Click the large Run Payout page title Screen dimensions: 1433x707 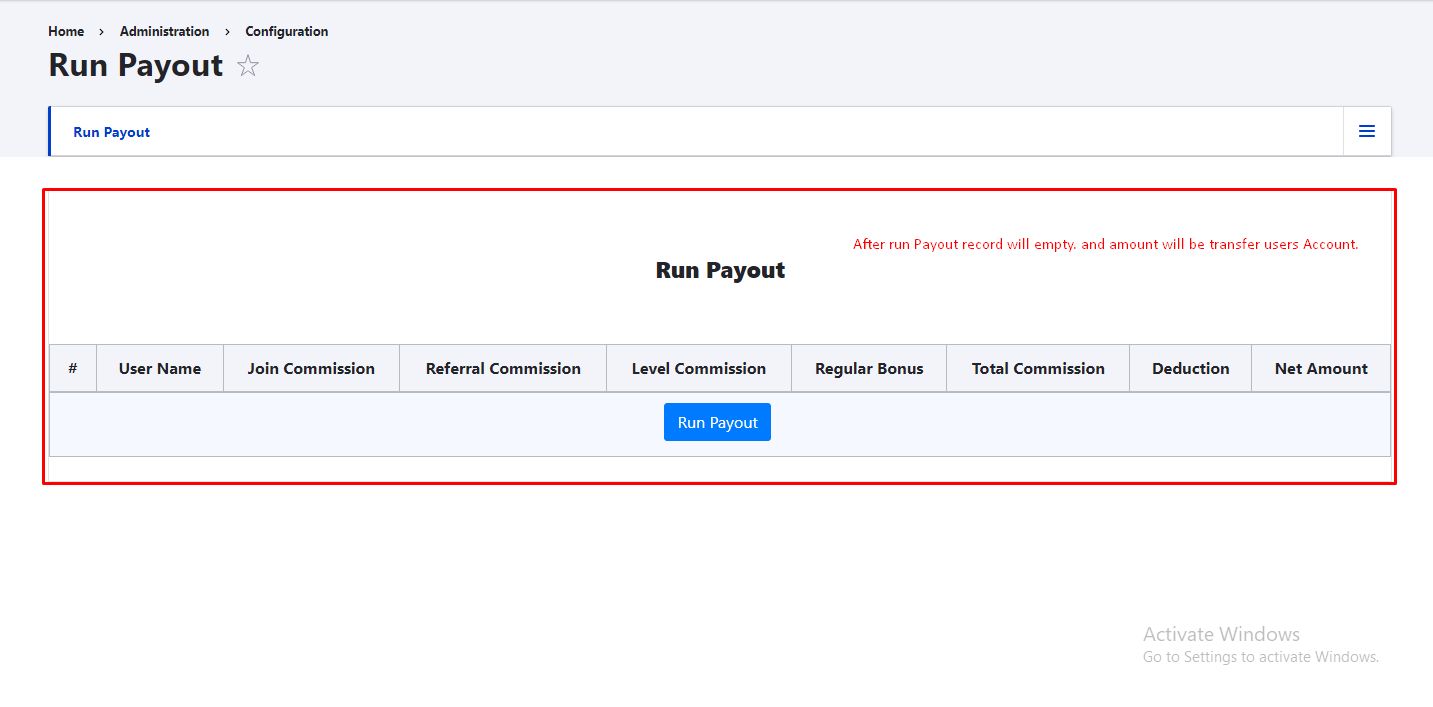click(x=136, y=65)
